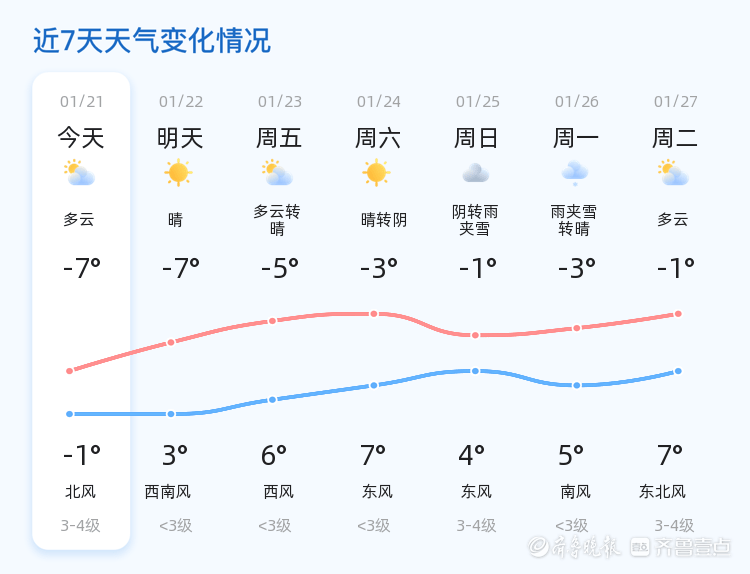Select the 周五 day label

(279, 138)
